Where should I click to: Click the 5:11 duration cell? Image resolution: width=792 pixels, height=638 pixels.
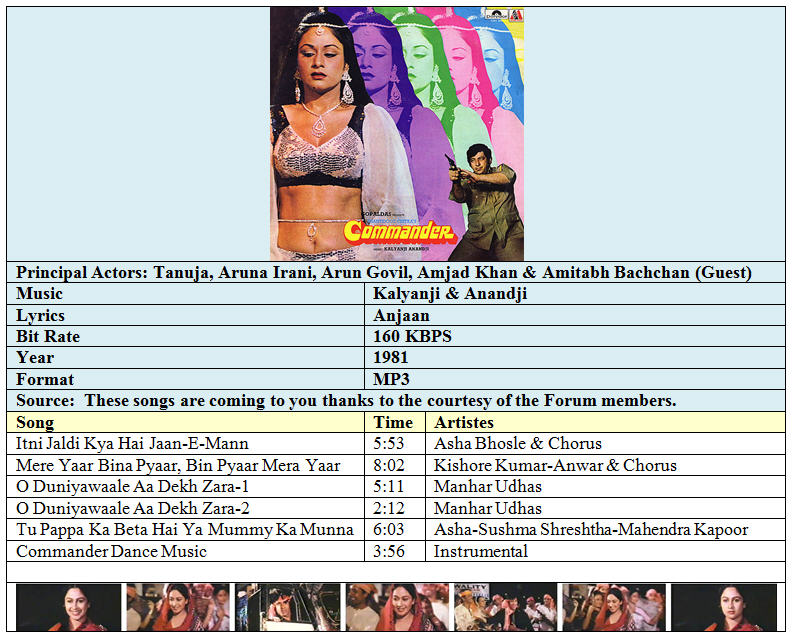[395, 486]
